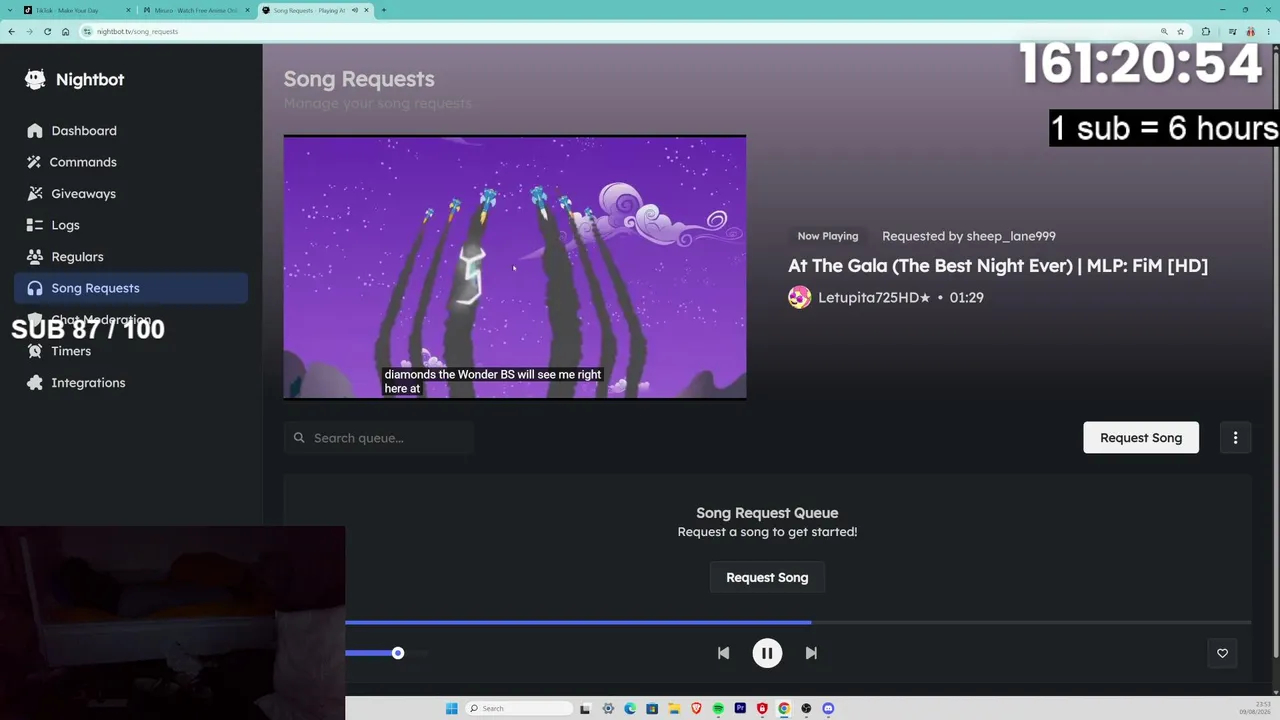1280x720 pixels.
Task: Close the TikTok browser tab
Action: (128, 10)
